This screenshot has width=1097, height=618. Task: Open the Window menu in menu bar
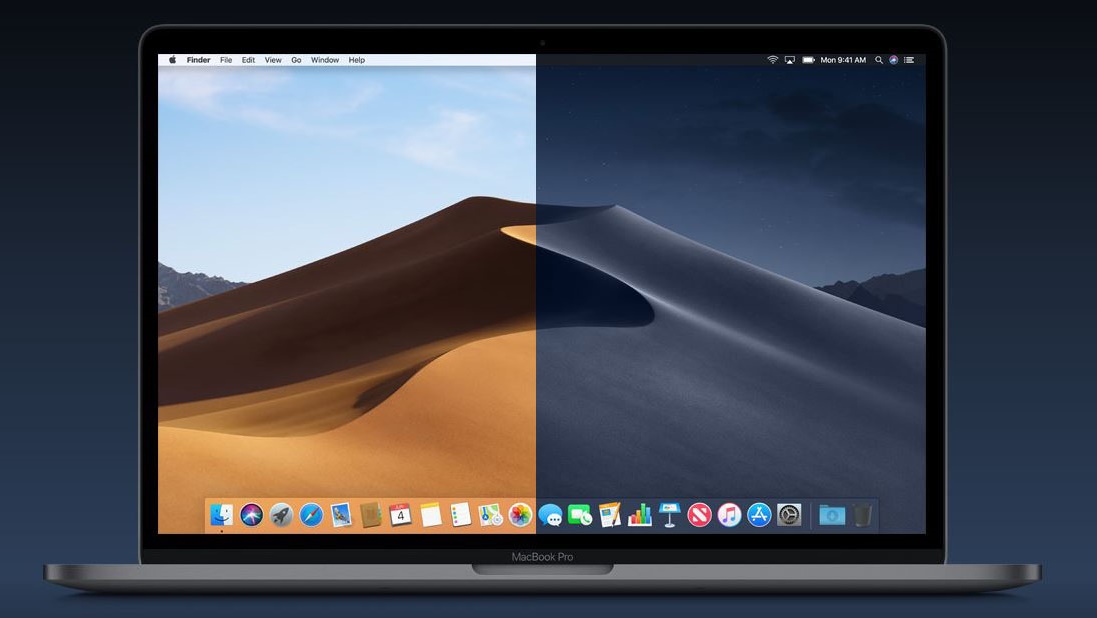point(325,60)
